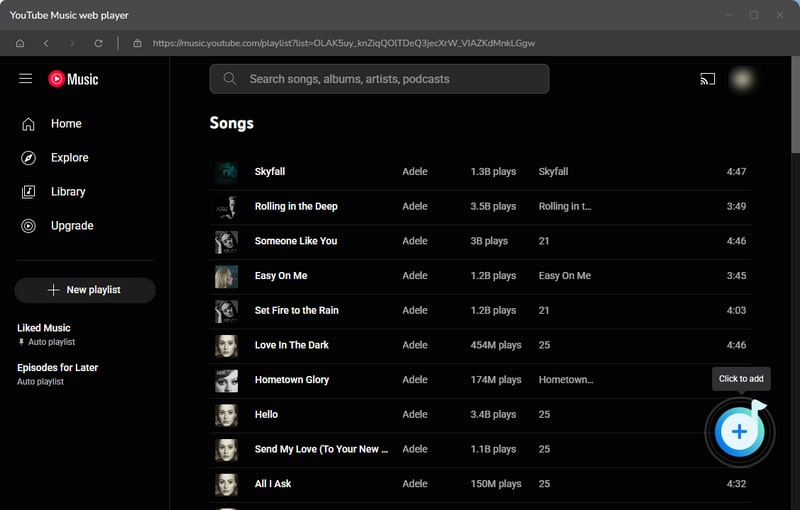Click the Songs section heading
This screenshot has width=800, height=510.
tap(232, 123)
